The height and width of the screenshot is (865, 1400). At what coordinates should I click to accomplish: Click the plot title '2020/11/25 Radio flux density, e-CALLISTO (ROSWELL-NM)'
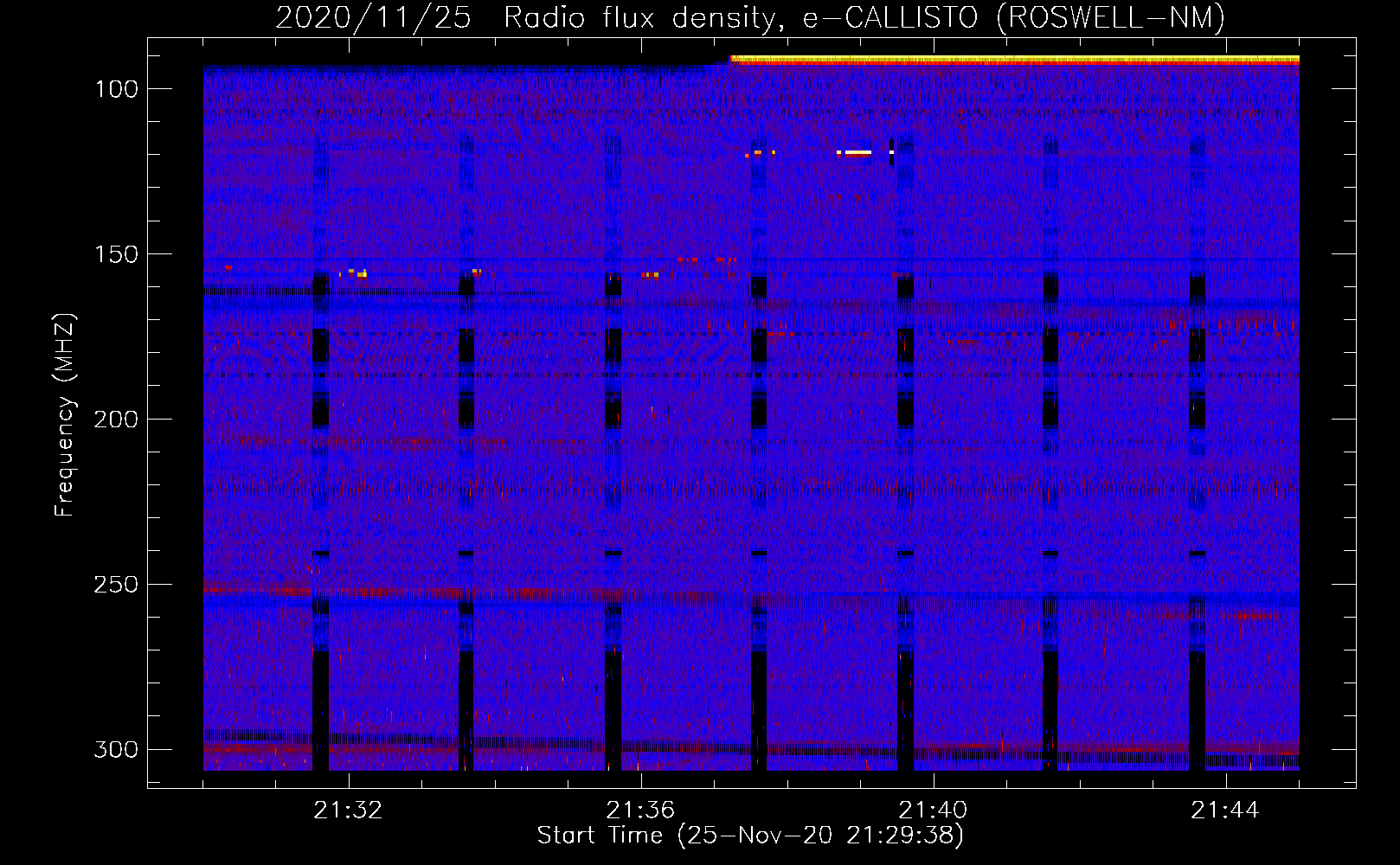coord(750,17)
